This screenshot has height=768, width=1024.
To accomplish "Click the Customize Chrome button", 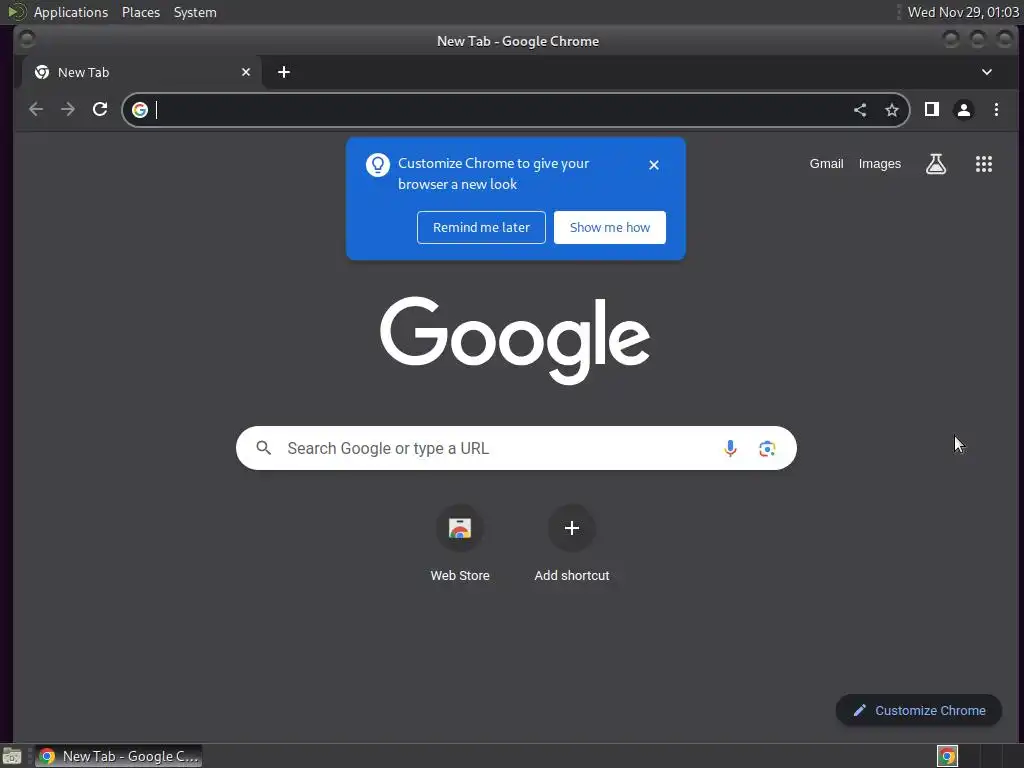I will (919, 710).
